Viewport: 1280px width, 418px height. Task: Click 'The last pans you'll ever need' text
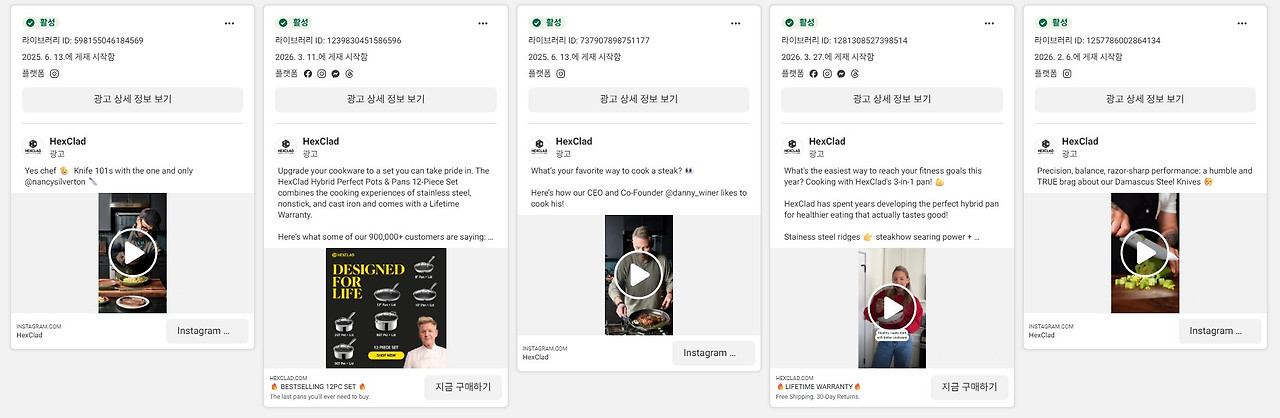[x=319, y=397]
